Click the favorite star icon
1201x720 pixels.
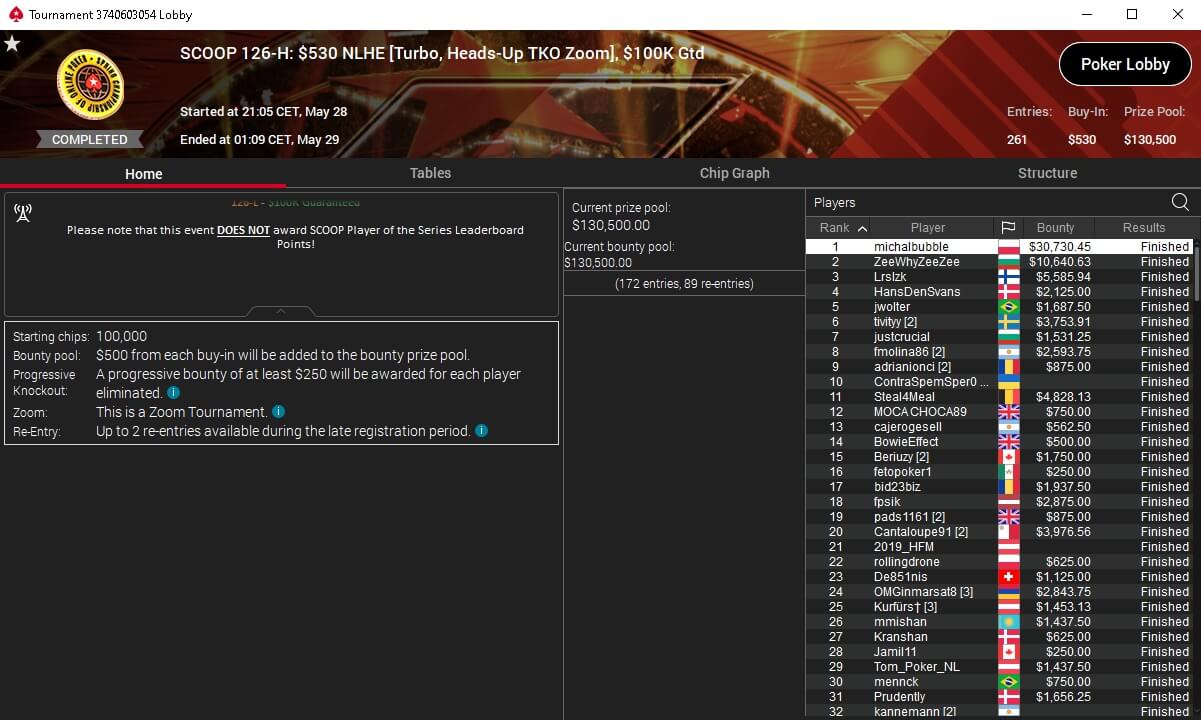click(12, 44)
